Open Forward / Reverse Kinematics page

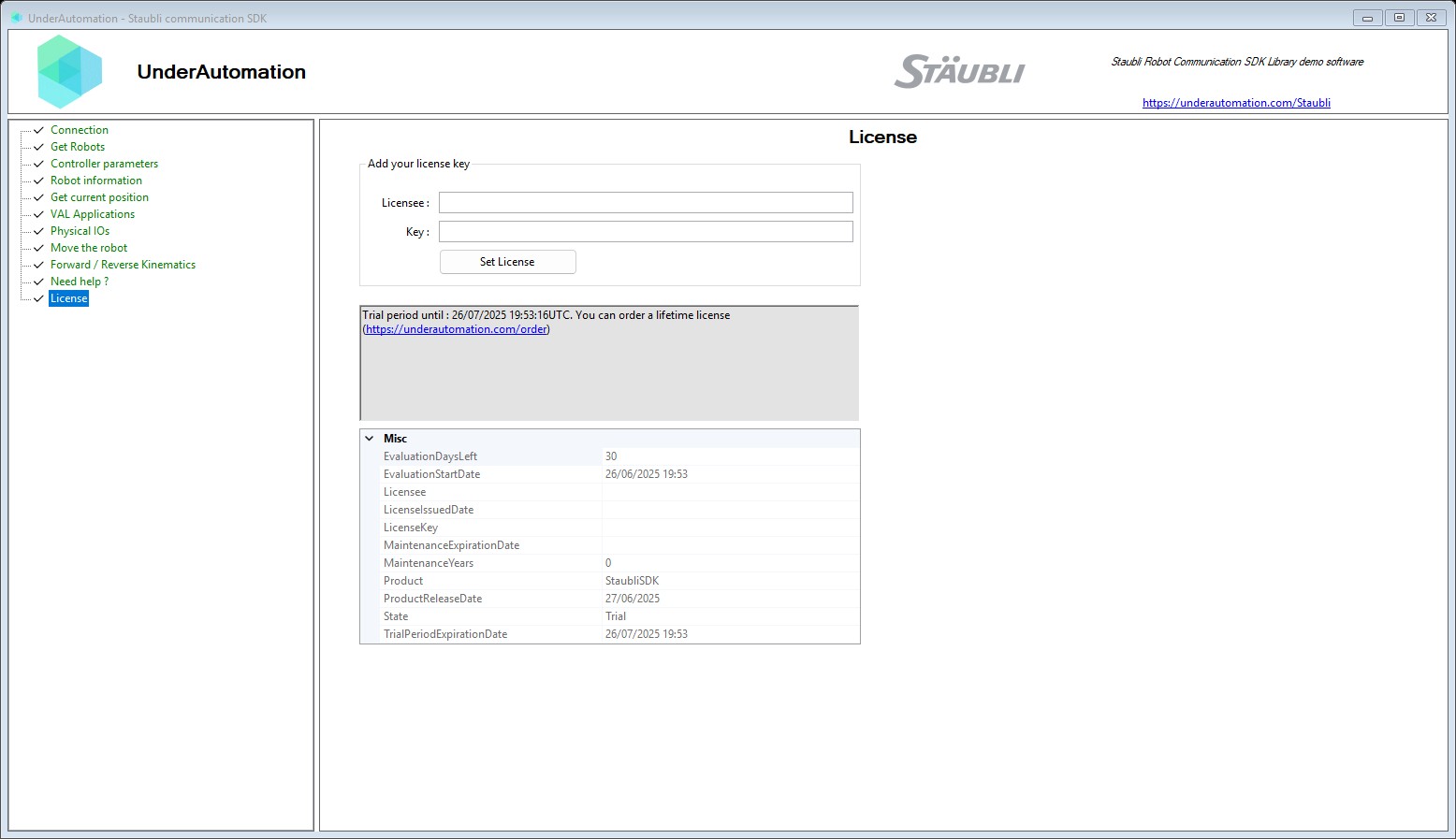pos(123,265)
